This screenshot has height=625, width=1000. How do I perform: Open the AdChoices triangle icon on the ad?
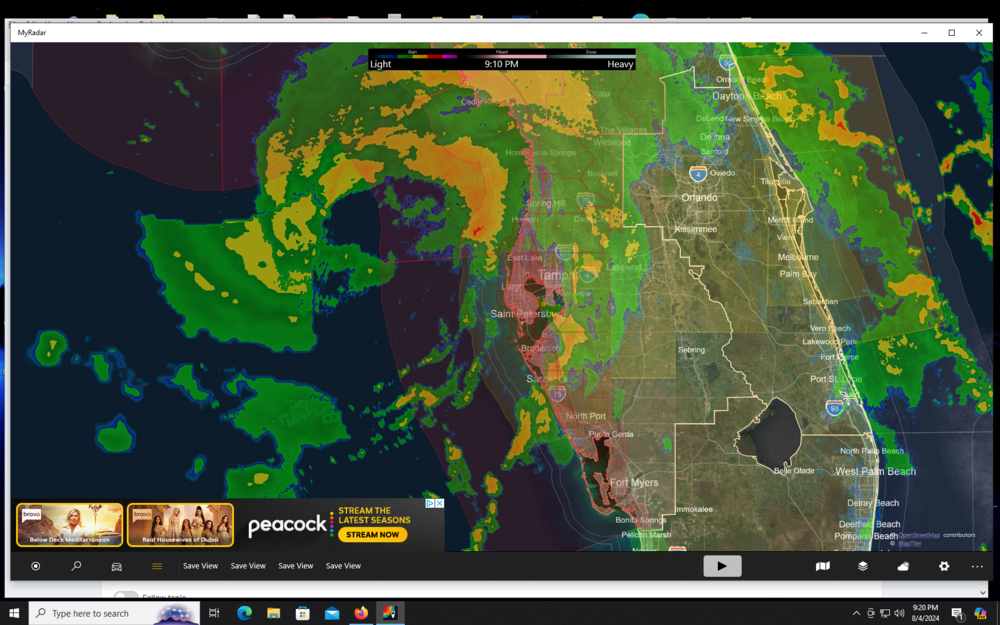tap(430, 503)
